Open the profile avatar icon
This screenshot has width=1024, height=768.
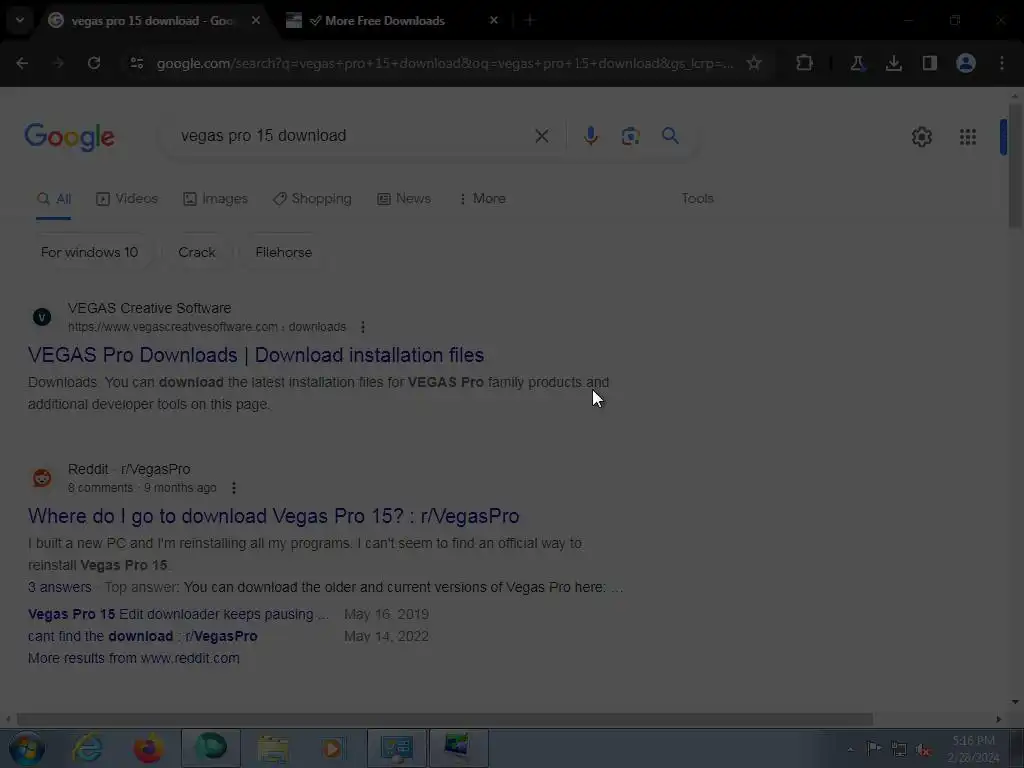[x=966, y=63]
